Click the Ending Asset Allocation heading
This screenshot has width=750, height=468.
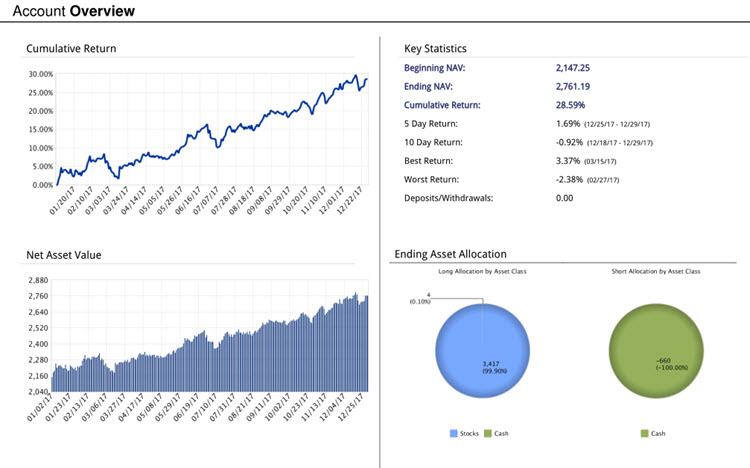coord(450,254)
